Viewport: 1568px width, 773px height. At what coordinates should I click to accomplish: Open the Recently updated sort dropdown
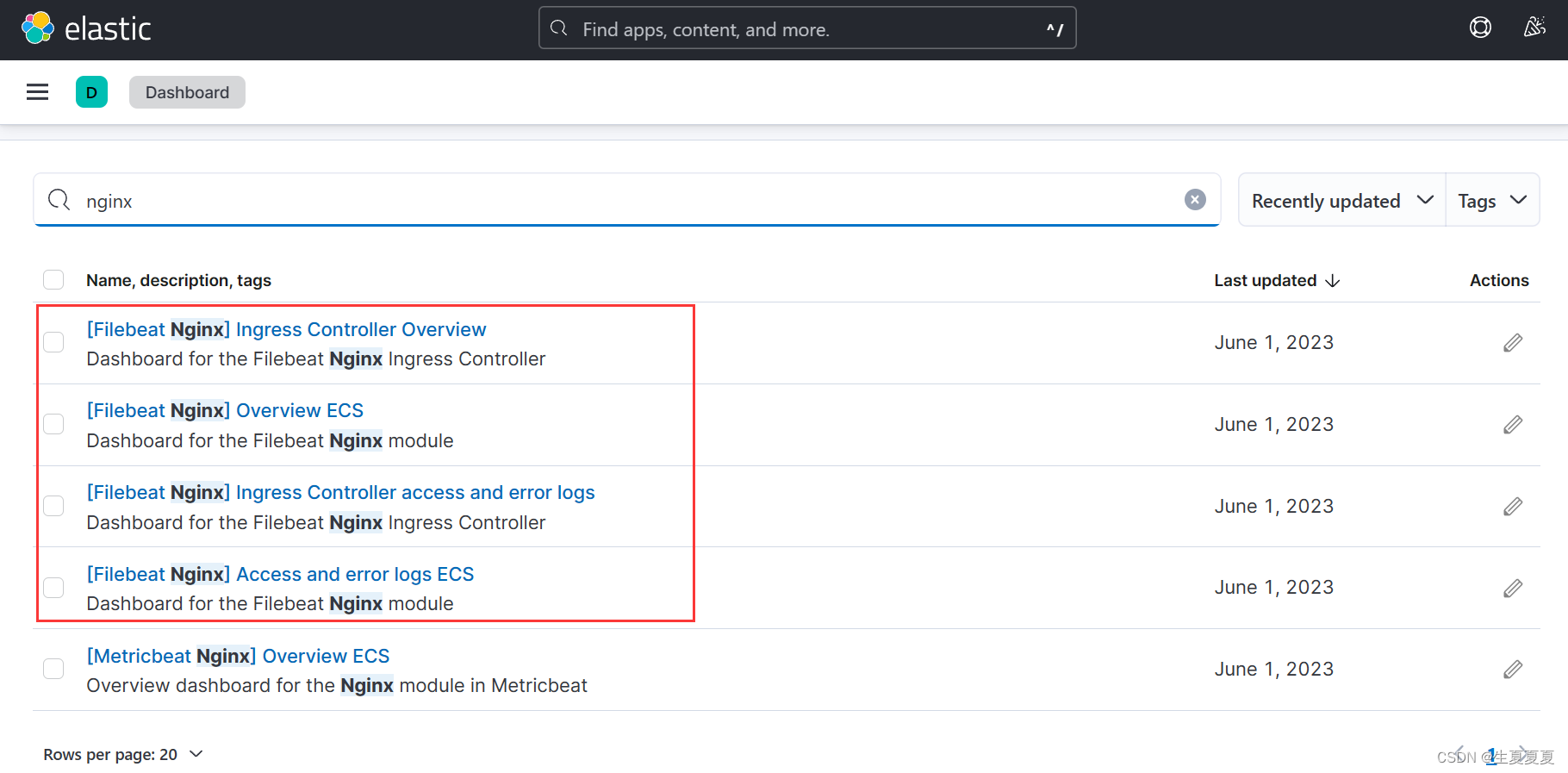coord(1342,200)
